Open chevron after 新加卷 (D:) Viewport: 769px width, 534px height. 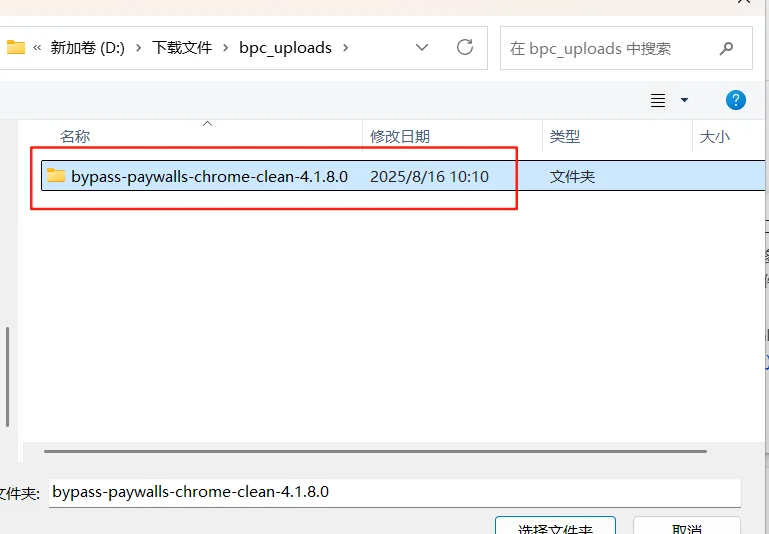[x=139, y=48]
